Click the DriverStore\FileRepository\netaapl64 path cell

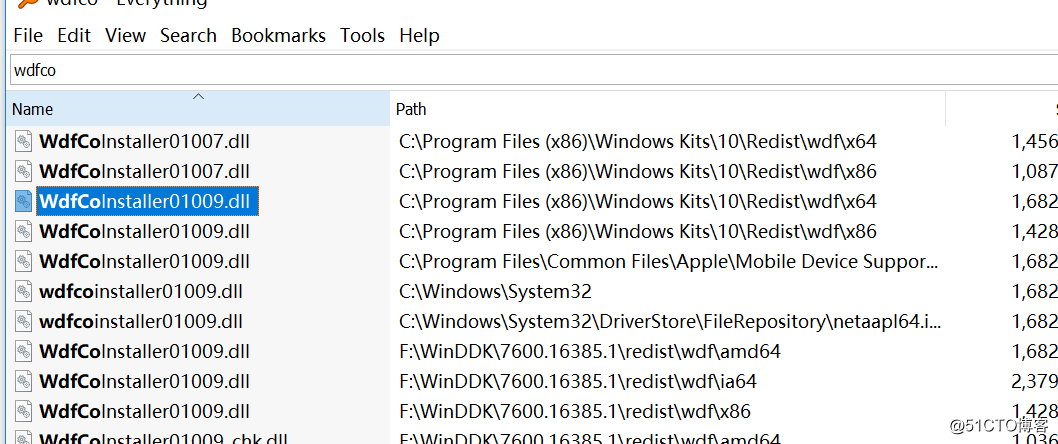tap(669, 321)
